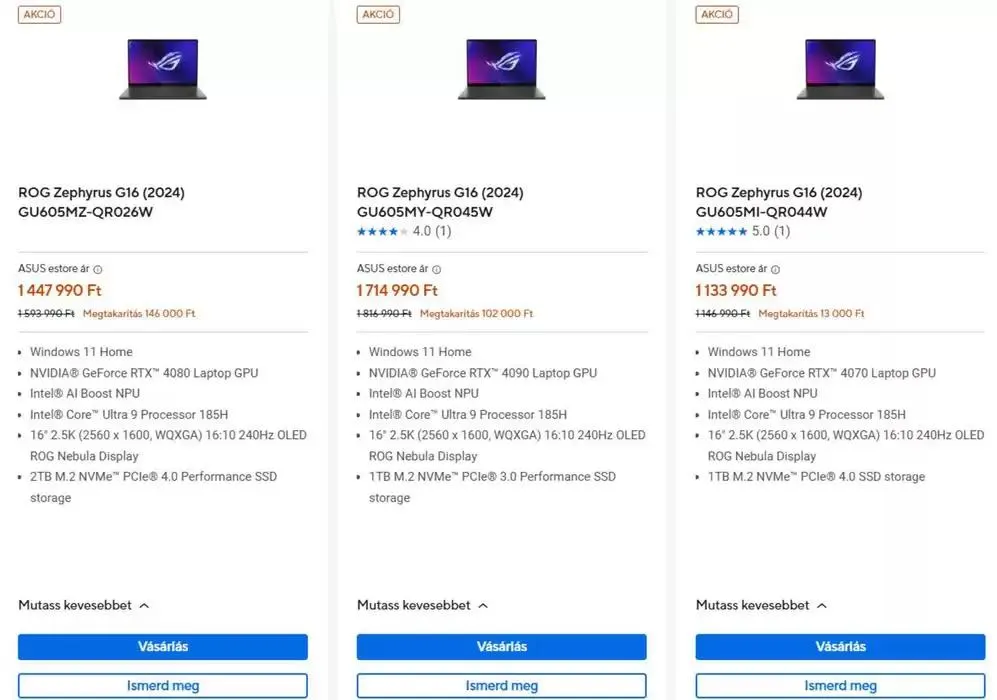Open the GU605MY-QR045W laptop image
997x700 pixels.
[501, 69]
